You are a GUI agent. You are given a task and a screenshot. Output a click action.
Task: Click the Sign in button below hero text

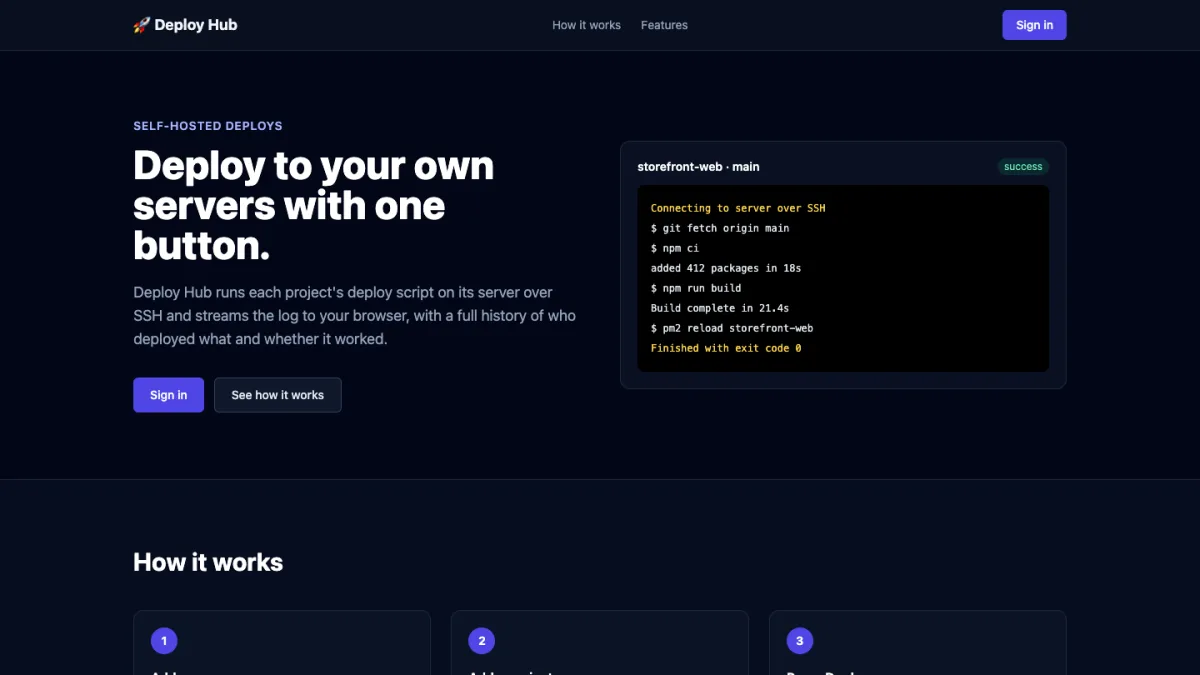click(168, 395)
